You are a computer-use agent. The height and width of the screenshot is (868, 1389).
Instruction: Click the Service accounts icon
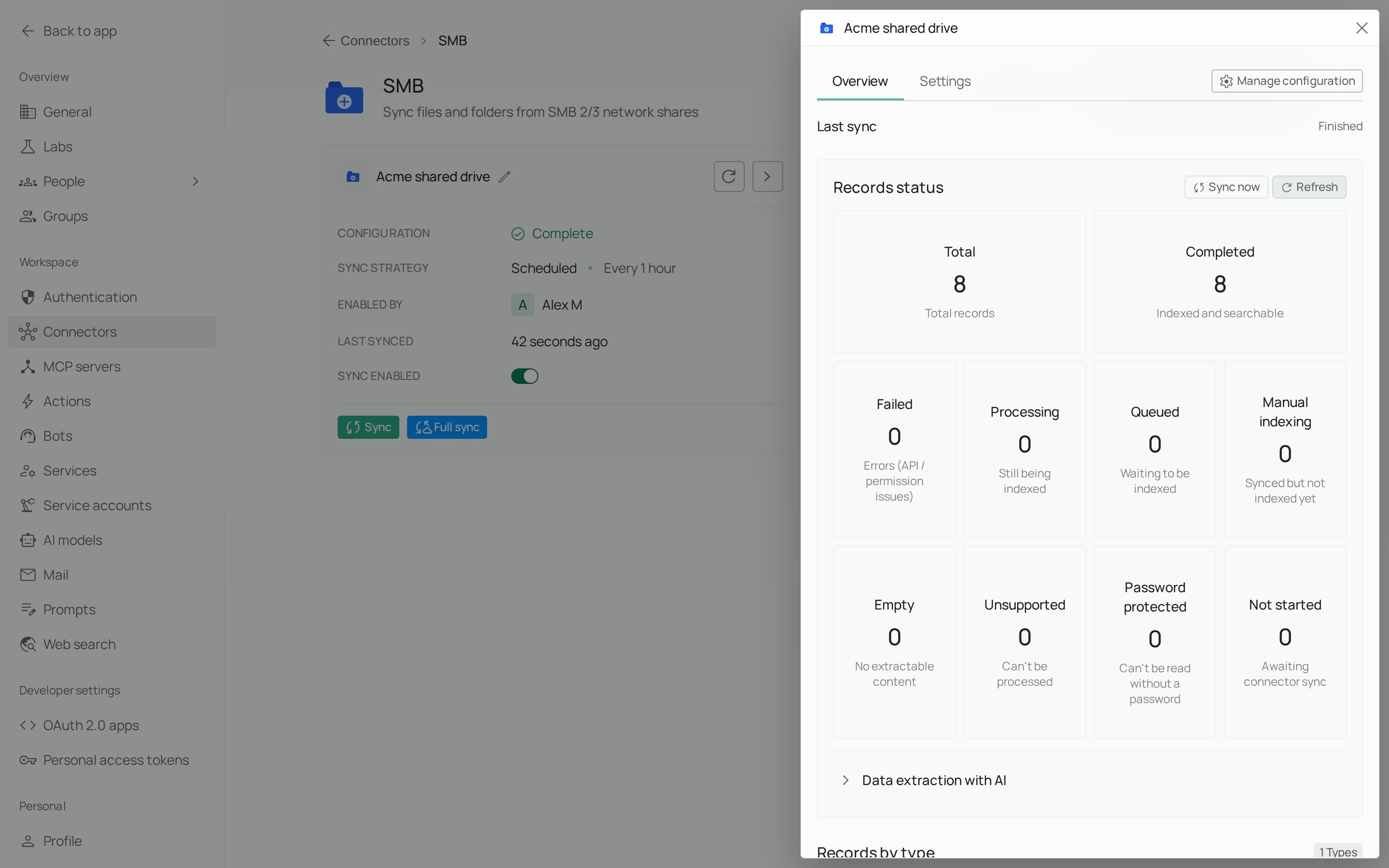pos(27,505)
